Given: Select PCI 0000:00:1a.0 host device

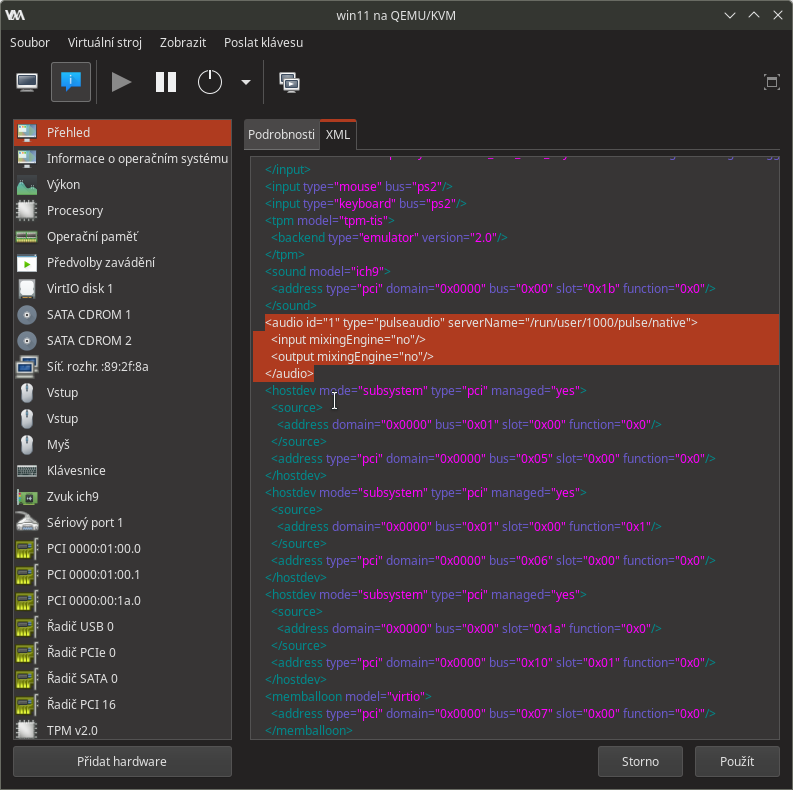Looking at the screenshot, I should (x=122, y=600).
